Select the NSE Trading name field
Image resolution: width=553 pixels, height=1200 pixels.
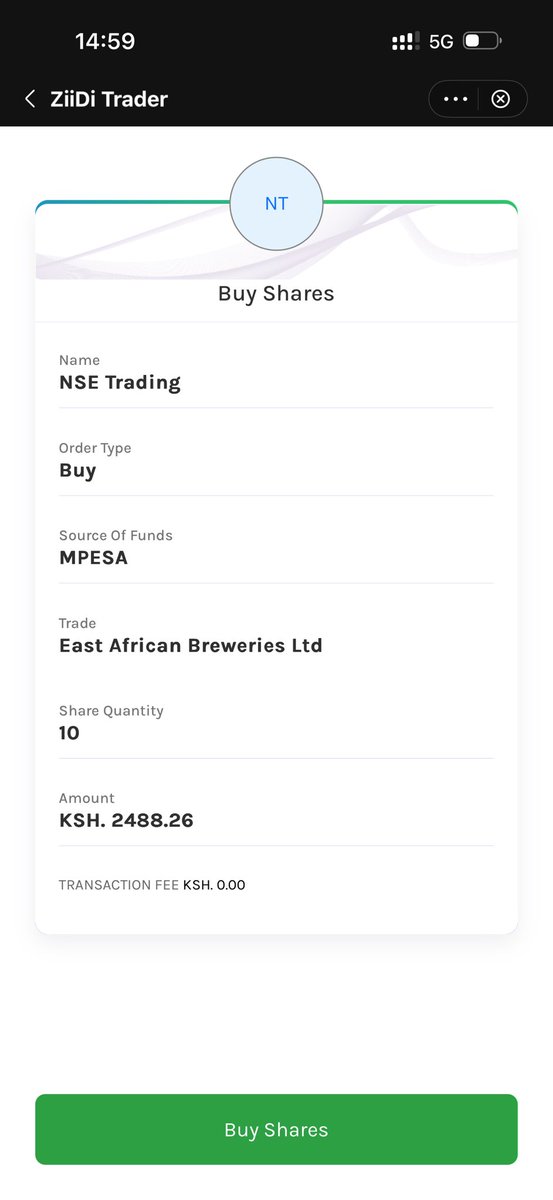click(x=276, y=373)
